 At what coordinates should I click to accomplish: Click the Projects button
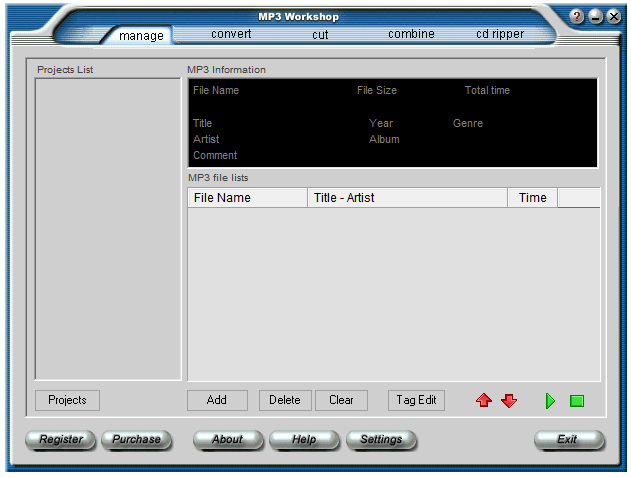pyautogui.click(x=67, y=400)
